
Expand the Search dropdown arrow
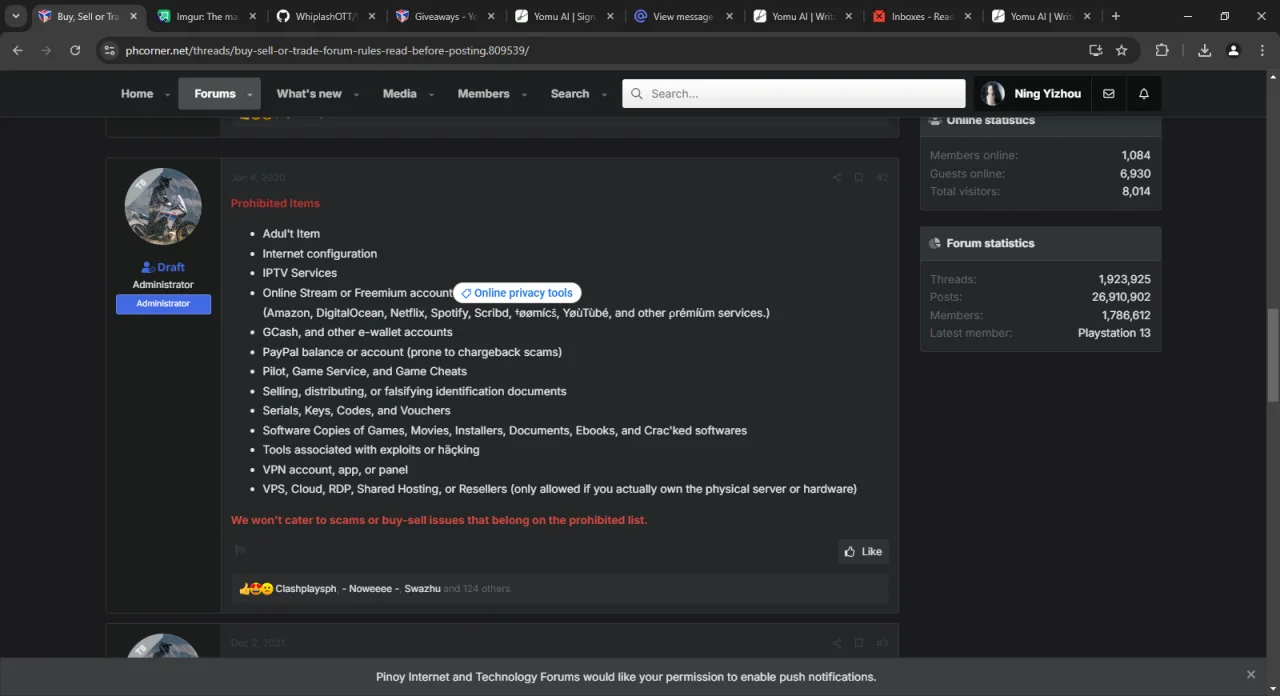coord(604,95)
